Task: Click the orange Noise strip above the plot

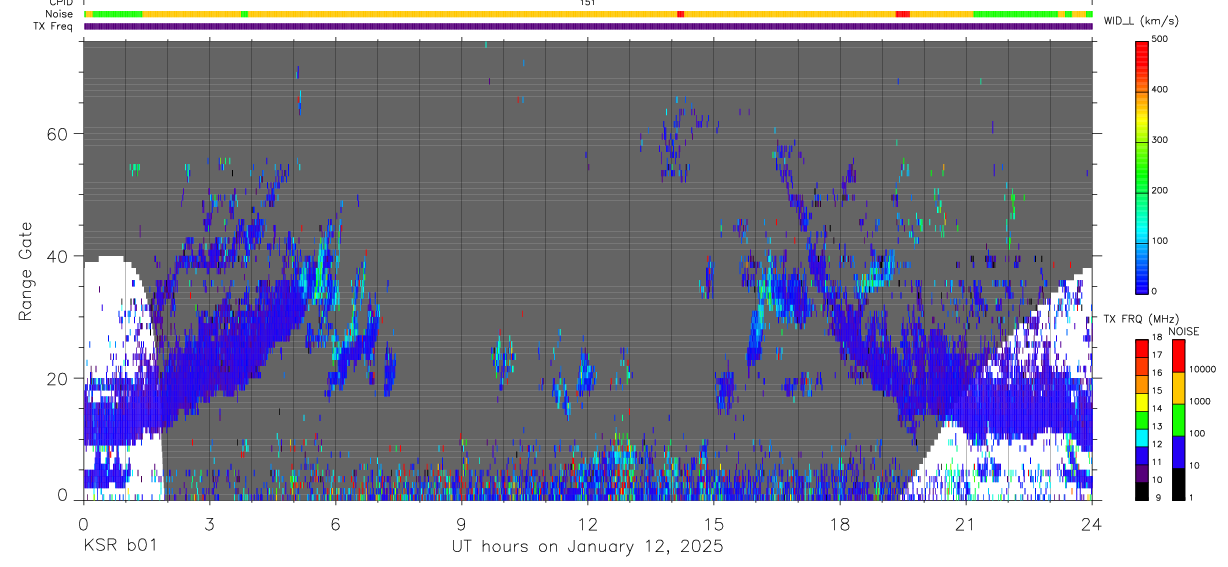Action: (588, 14)
